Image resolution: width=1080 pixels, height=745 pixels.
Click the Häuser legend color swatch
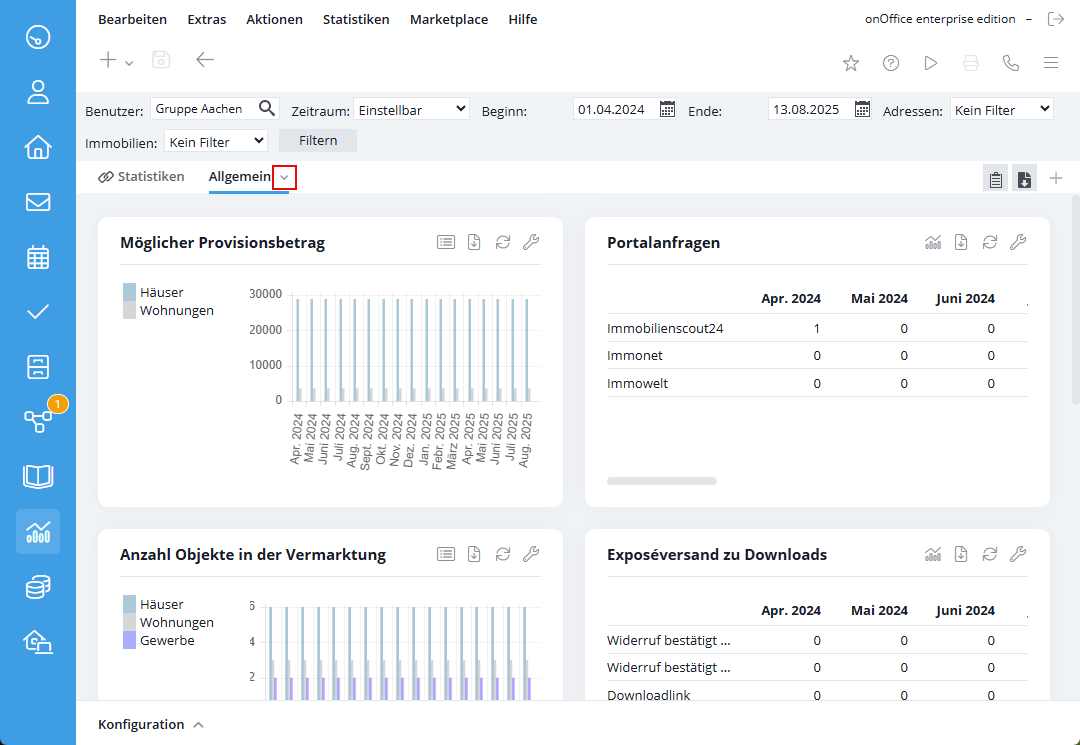pos(129,292)
